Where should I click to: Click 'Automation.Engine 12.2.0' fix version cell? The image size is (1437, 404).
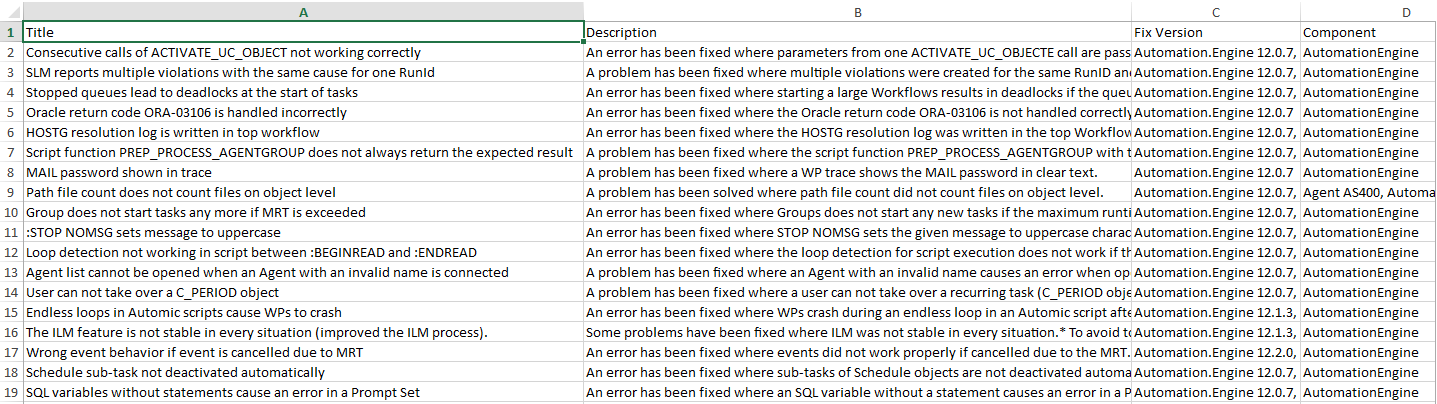tap(1215, 352)
